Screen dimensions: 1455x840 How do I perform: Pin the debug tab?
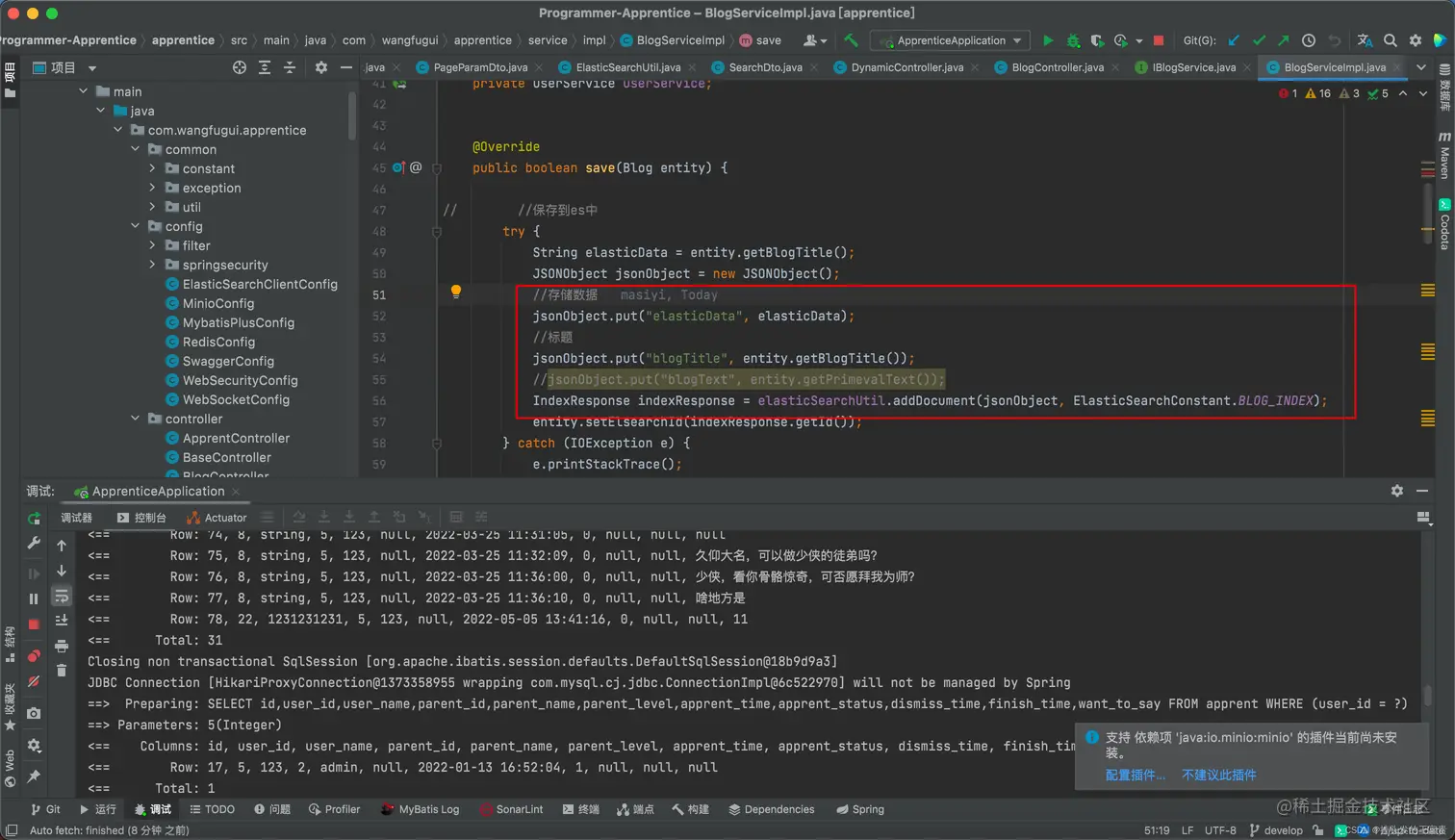pyautogui.click(x=34, y=776)
